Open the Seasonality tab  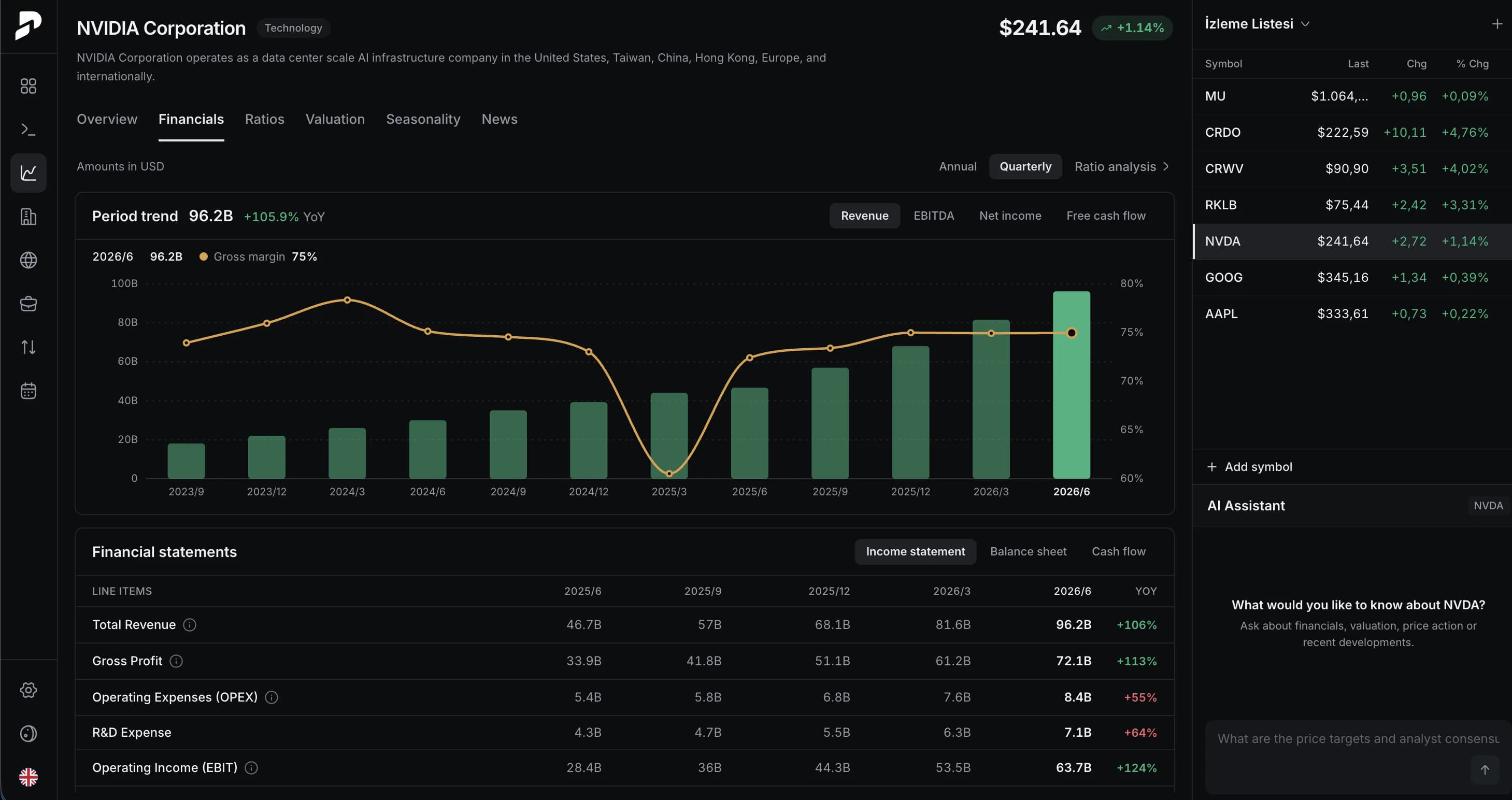coord(423,119)
